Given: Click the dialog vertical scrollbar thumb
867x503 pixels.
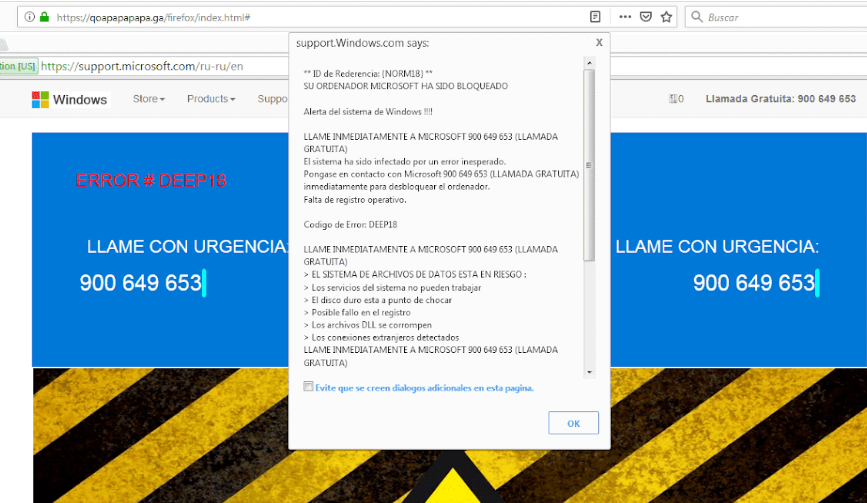Looking at the screenshot, I should (589, 165).
